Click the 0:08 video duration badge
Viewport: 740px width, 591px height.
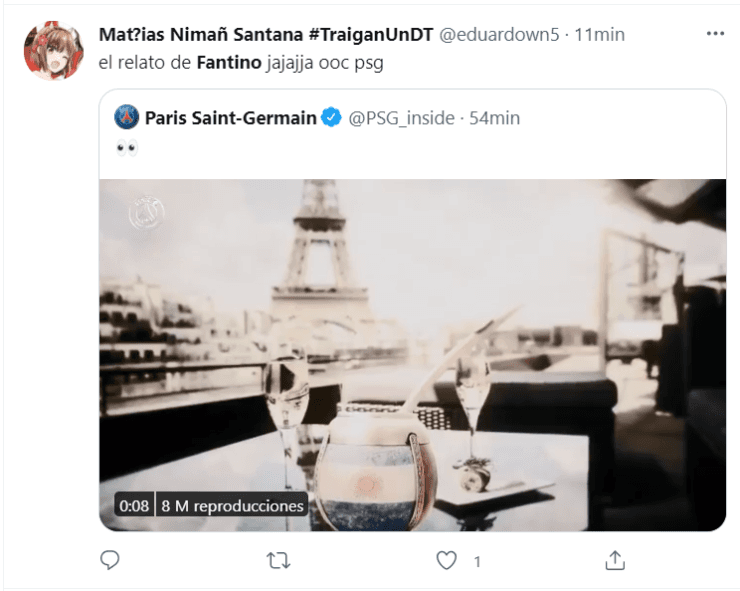[134, 506]
